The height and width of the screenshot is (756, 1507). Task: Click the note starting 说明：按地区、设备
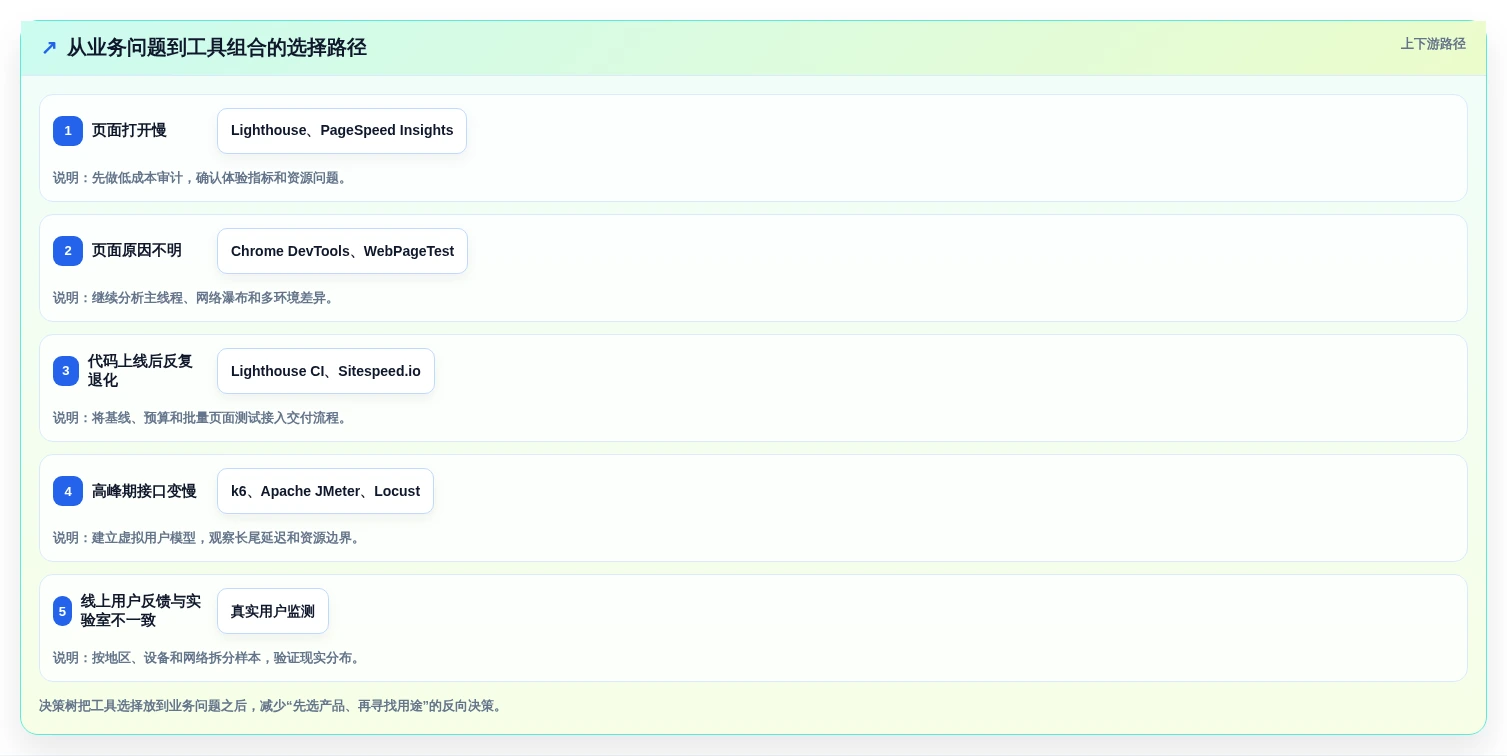pos(209,658)
